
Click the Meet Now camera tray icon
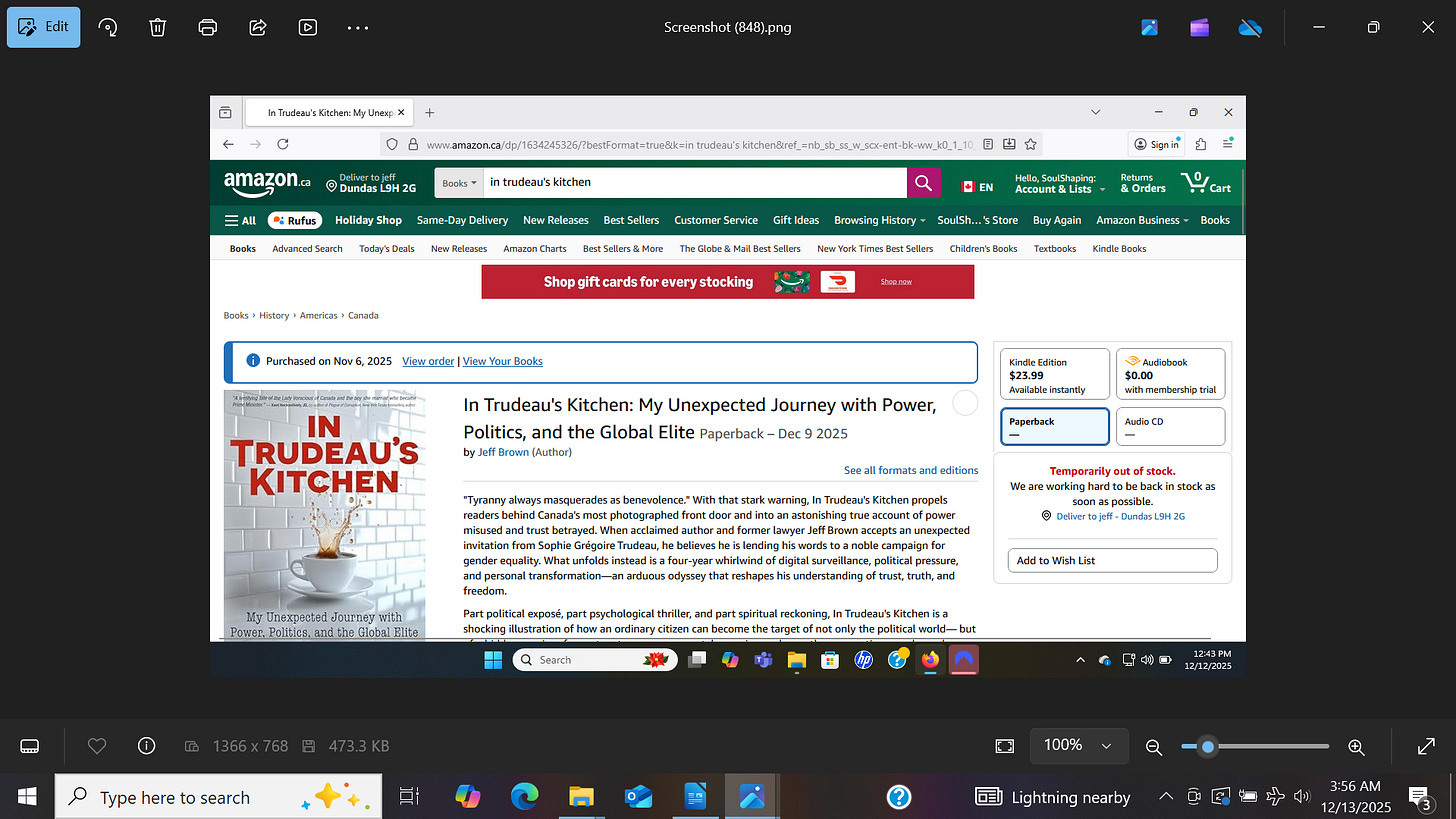coord(1193,797)
